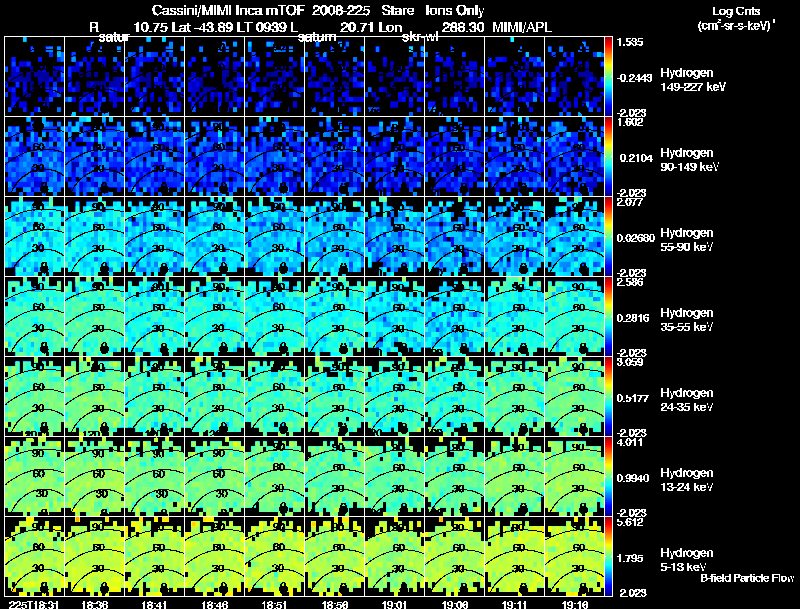Click the '18:56' time label

335,604
